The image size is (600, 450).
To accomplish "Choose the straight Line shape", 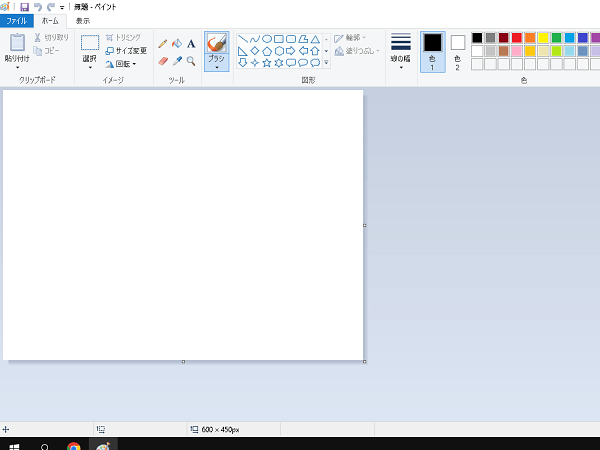I will [243, 39].
